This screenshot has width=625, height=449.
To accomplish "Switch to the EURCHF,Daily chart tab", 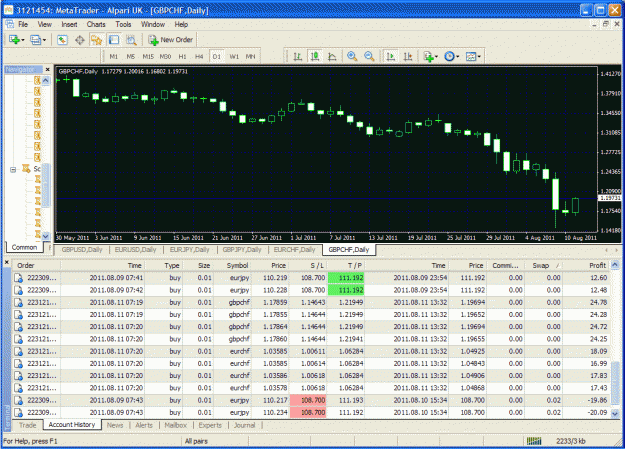I will point(294,250).
